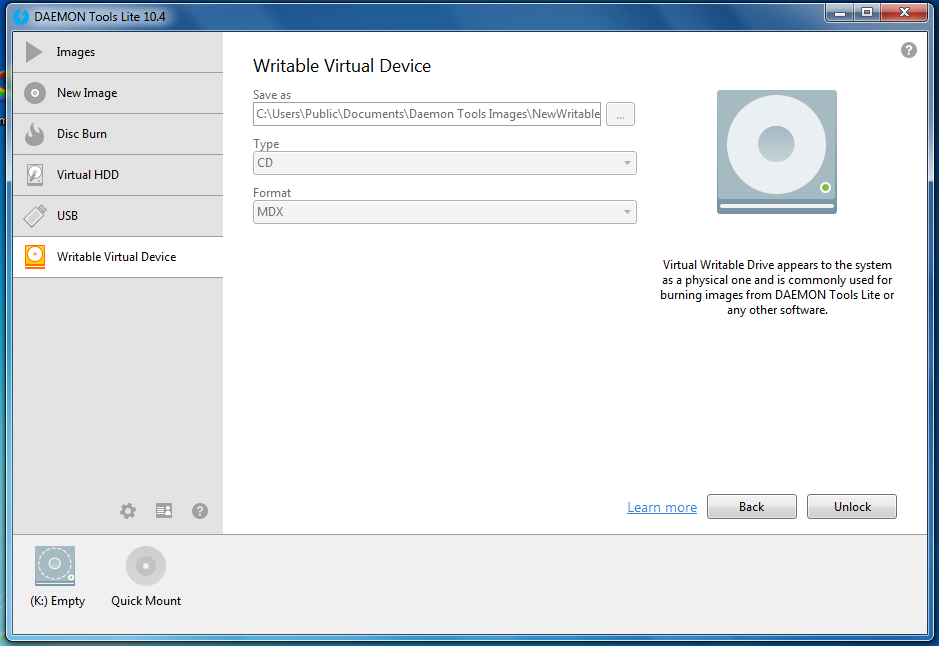Image resolution: width=939 pixels, height=646 pixels.
Task: Open settings via the gear icon
Action: [x=128, y=511]
